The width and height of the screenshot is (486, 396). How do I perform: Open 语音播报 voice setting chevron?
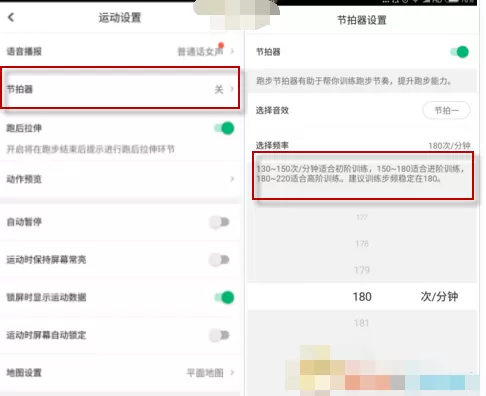click(x=232, y=51)
